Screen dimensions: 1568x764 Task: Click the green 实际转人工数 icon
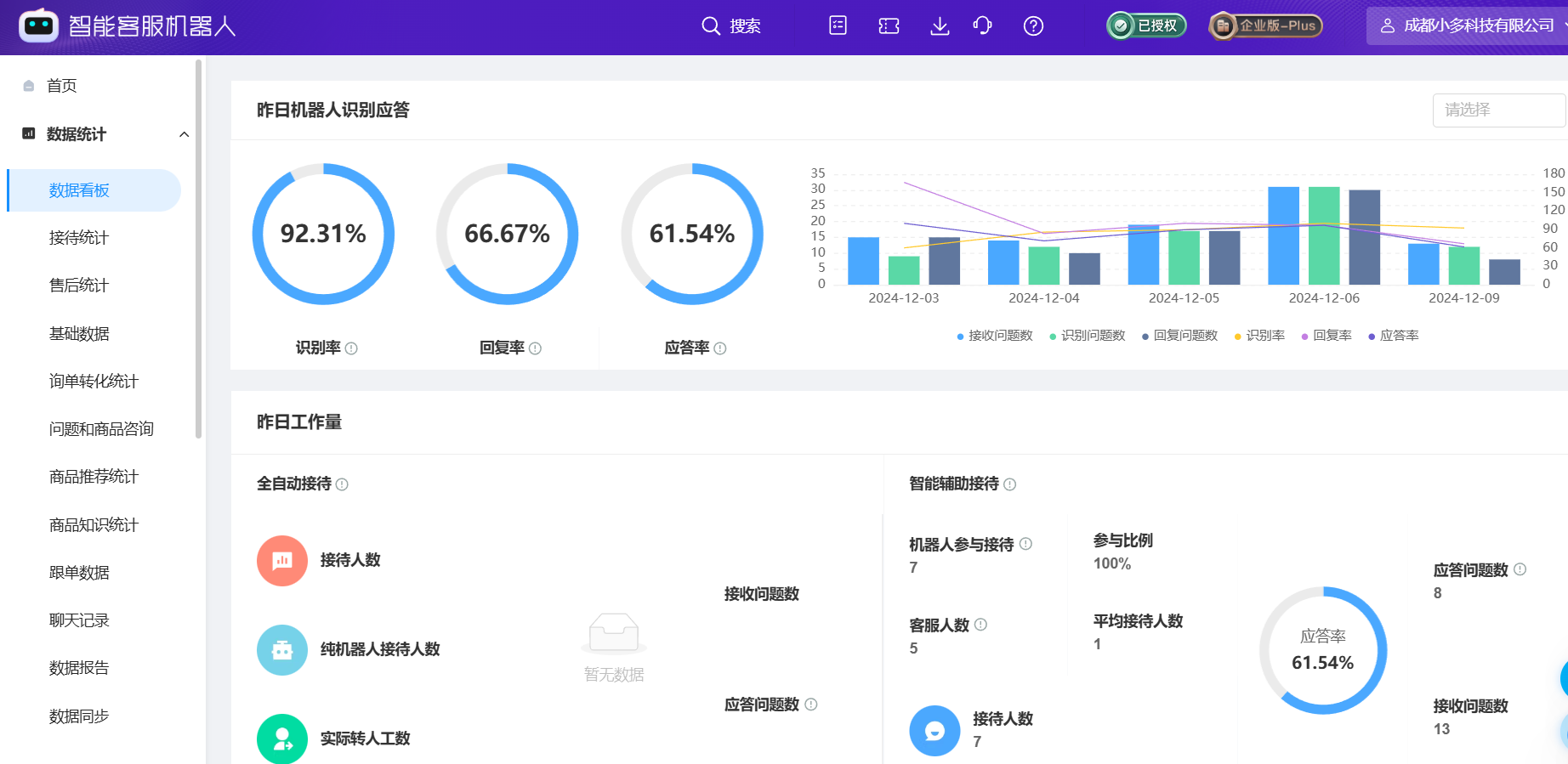pyautogui.click(x=282, y=739)
